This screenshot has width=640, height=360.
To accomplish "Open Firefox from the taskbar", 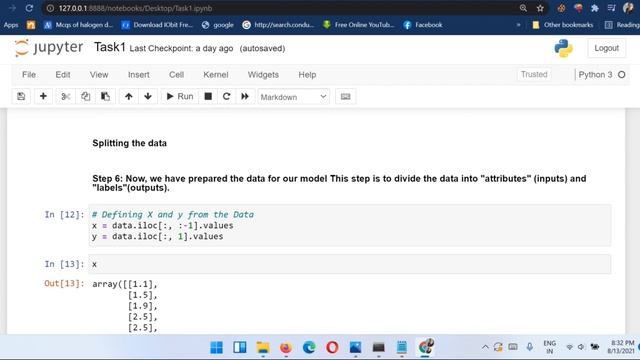I will click(x=286, y=347).
